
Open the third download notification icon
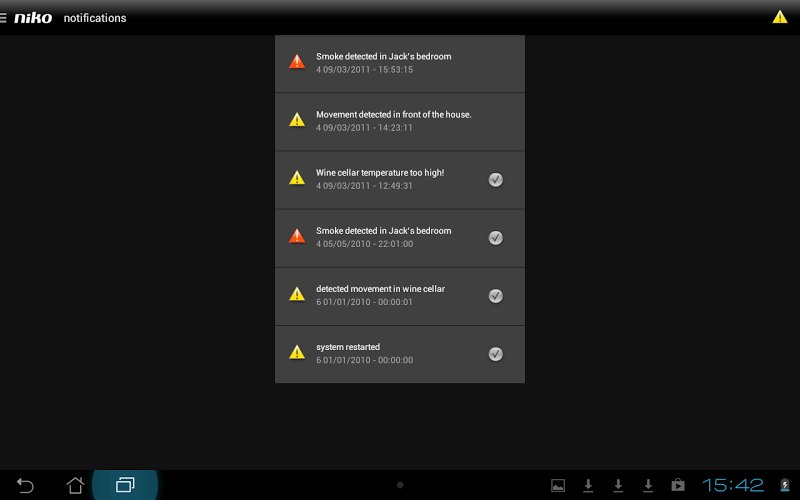click(648, 486)
